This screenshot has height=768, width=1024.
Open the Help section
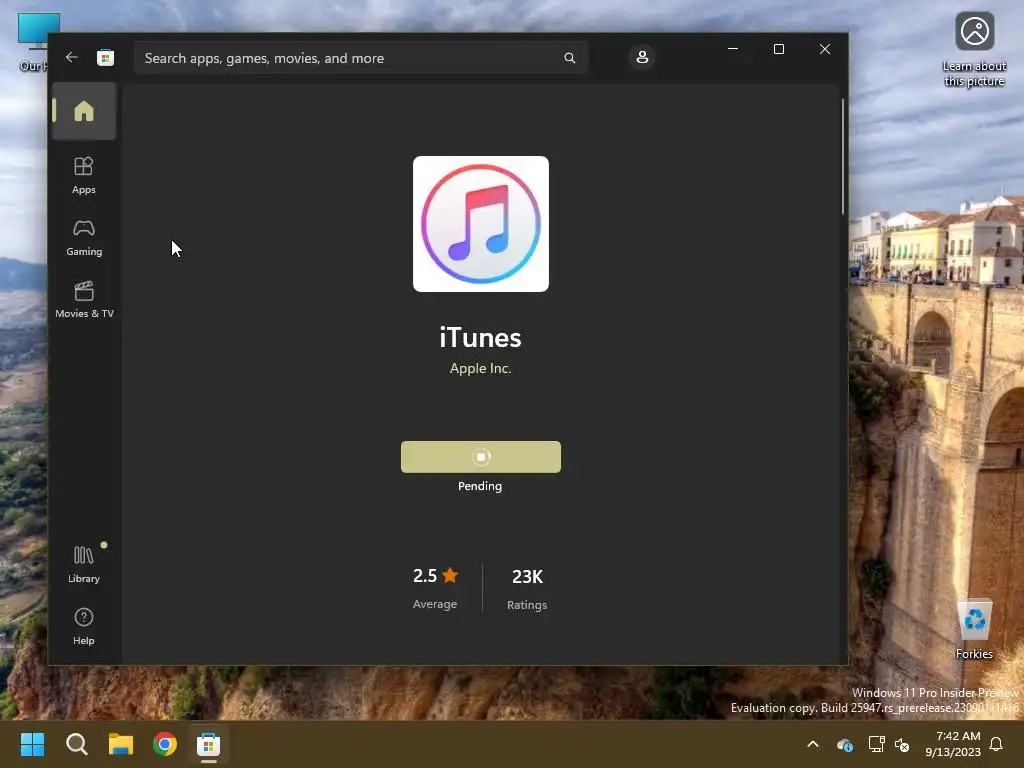84,626
